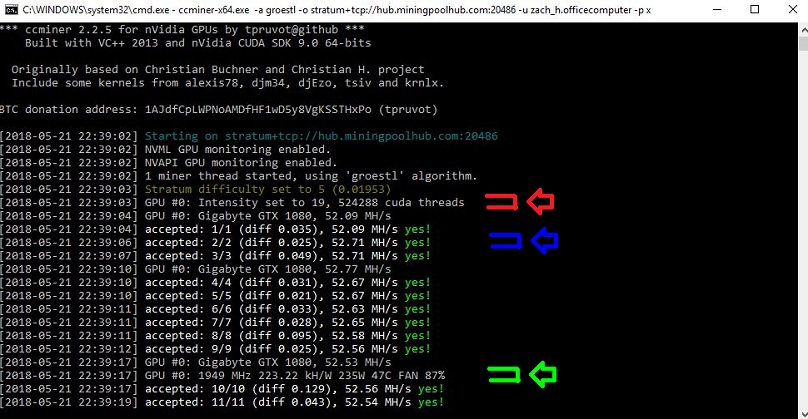Click the line 'ccminer 2.2.5 for nVidia GPUs'

click(182, 29)
